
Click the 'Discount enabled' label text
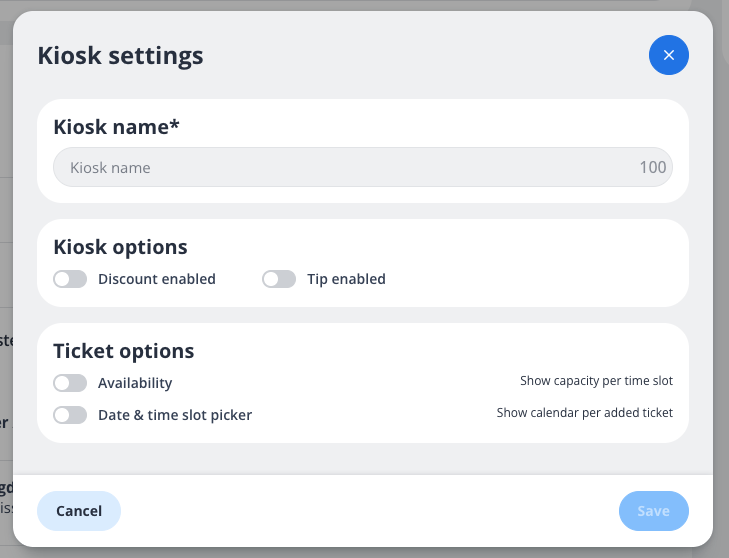coord(157,279)
